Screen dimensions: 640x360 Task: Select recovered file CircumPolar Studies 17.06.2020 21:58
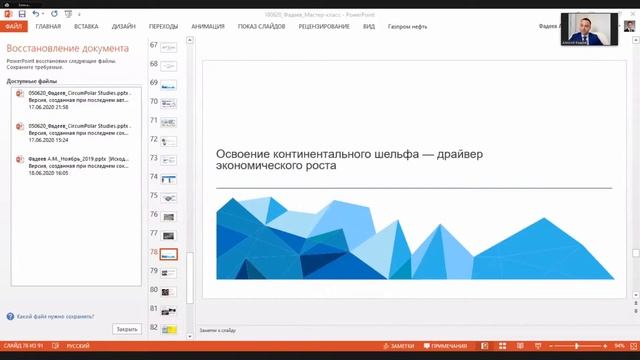click(76, 100)
